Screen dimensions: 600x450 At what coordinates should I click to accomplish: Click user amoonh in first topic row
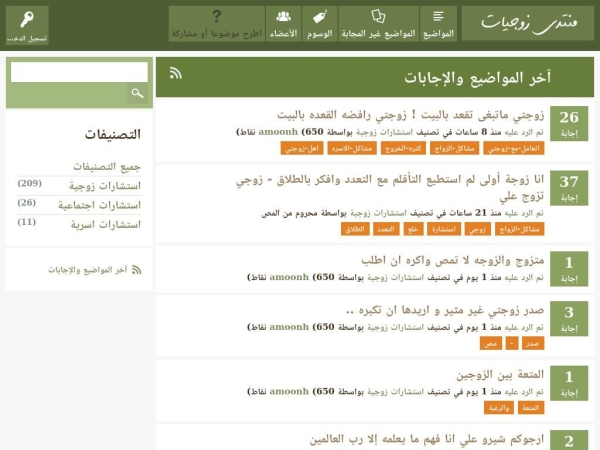point(278,132)
